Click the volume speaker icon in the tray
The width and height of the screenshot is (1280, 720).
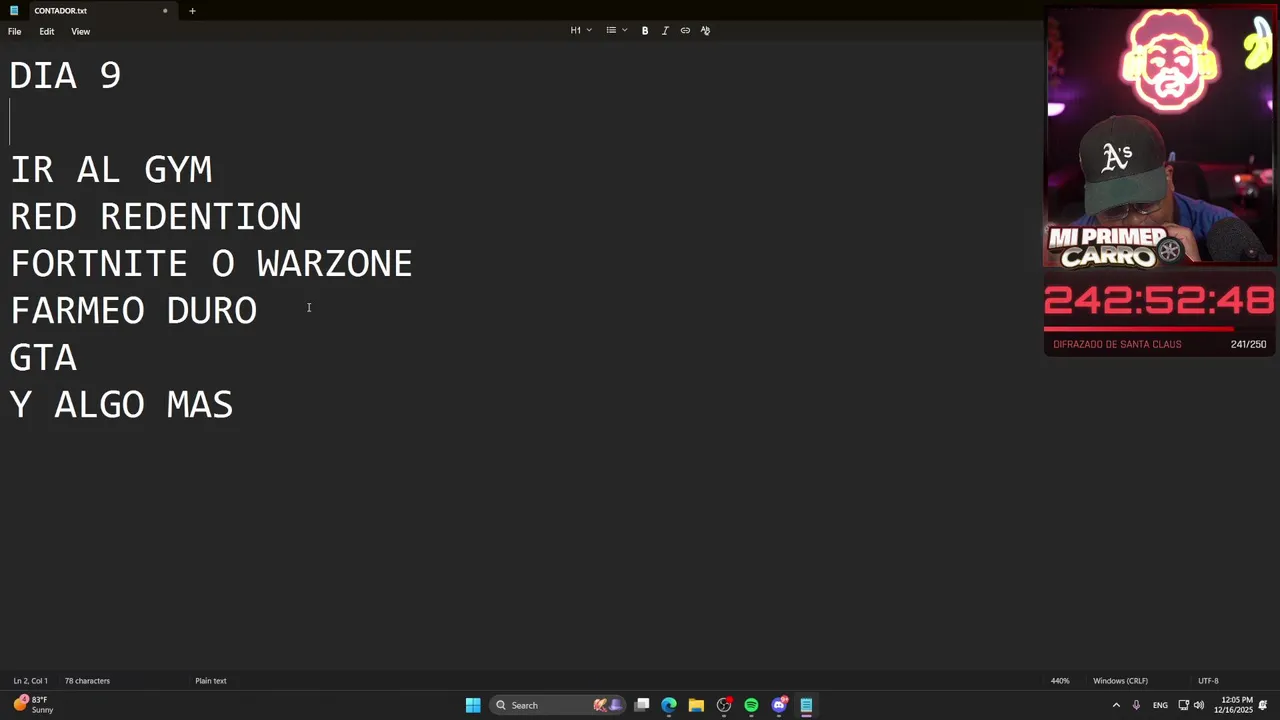pyautogui.click(x=1199, y=705)
